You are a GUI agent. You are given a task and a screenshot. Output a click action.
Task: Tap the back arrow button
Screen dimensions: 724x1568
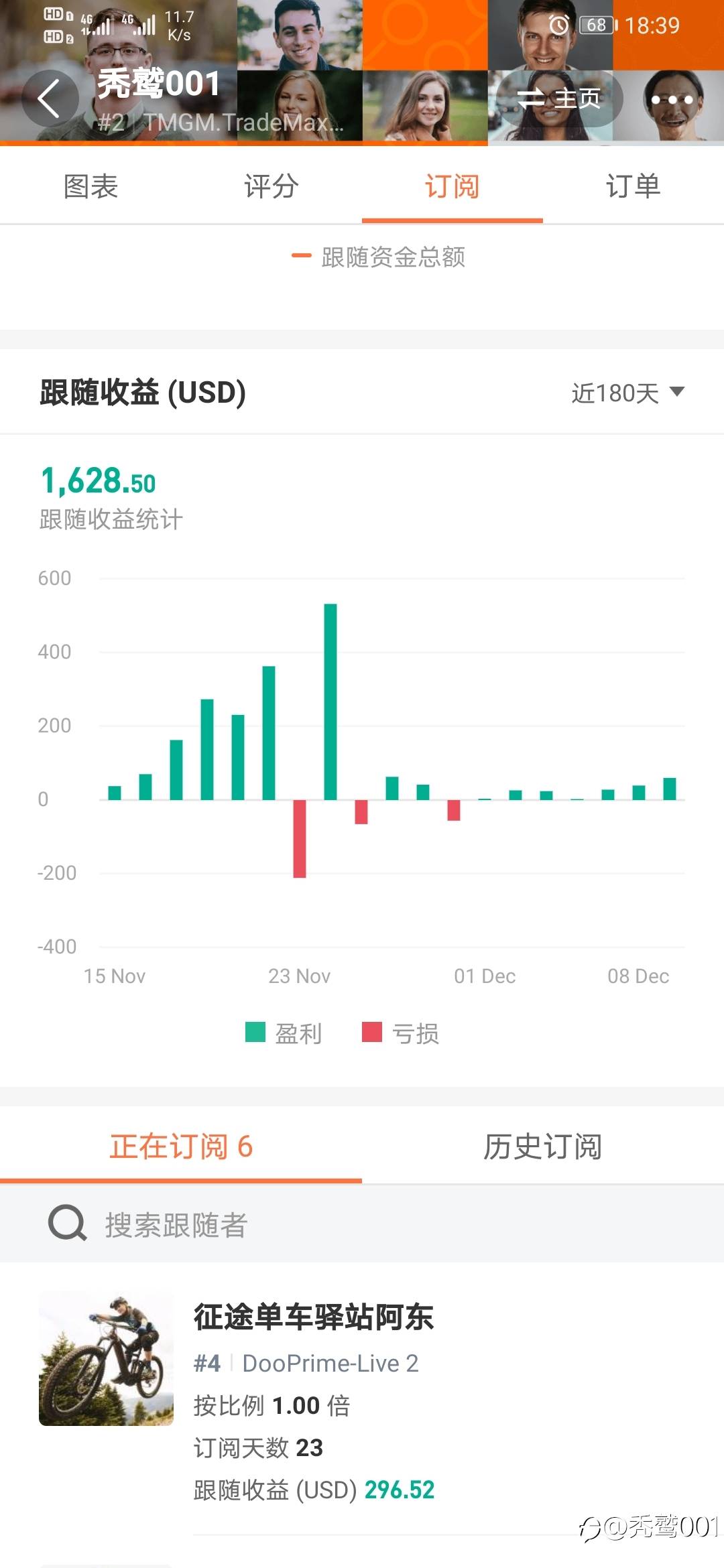(x=50, y=99)
